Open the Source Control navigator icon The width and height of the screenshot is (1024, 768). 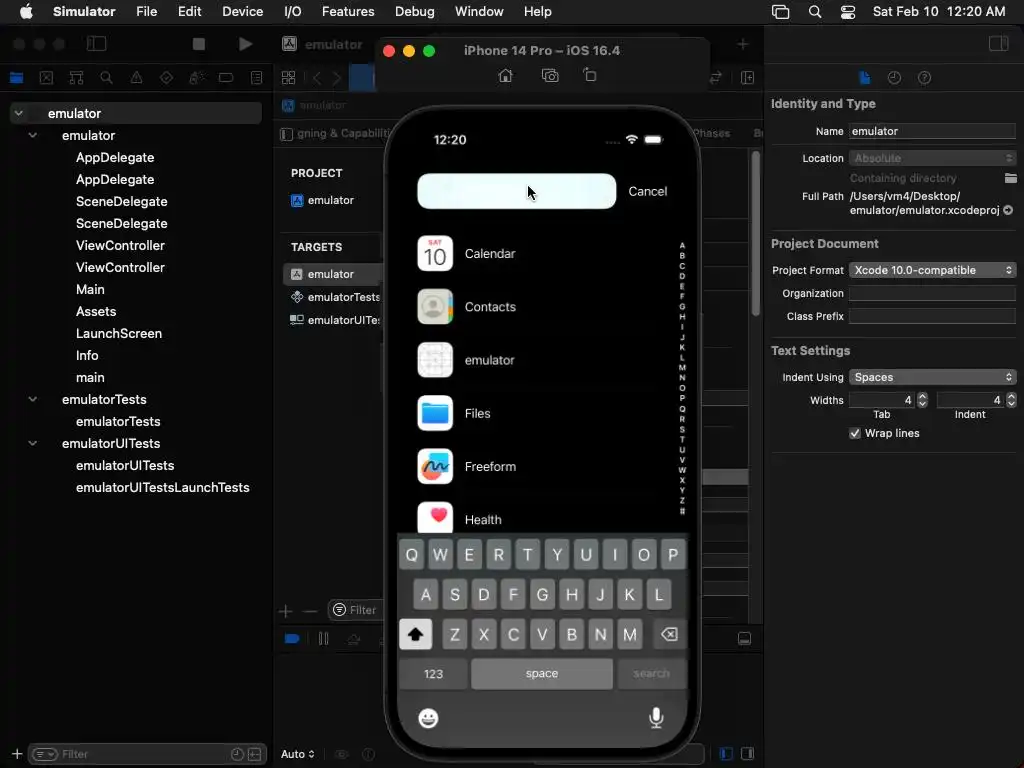pyautogui.click(x=46, y=78)
